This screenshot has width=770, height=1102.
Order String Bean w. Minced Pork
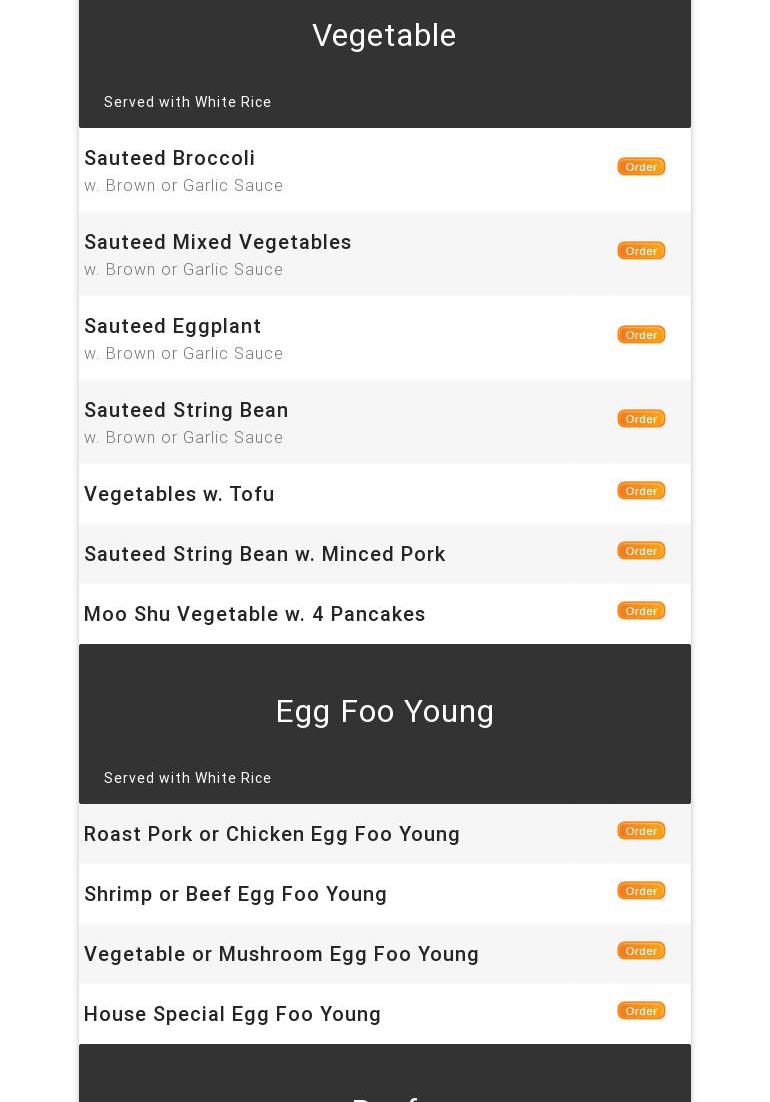pos(641,551)
